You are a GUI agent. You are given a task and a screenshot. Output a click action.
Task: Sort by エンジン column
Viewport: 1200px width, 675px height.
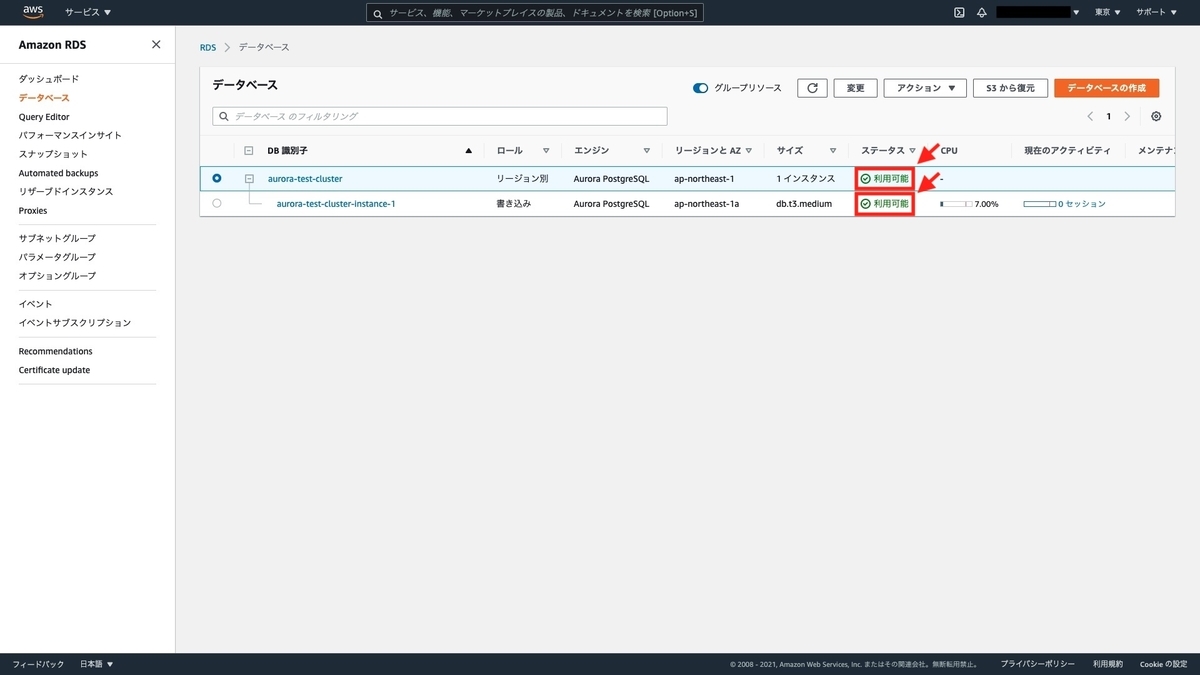click(x=647, y=150)
